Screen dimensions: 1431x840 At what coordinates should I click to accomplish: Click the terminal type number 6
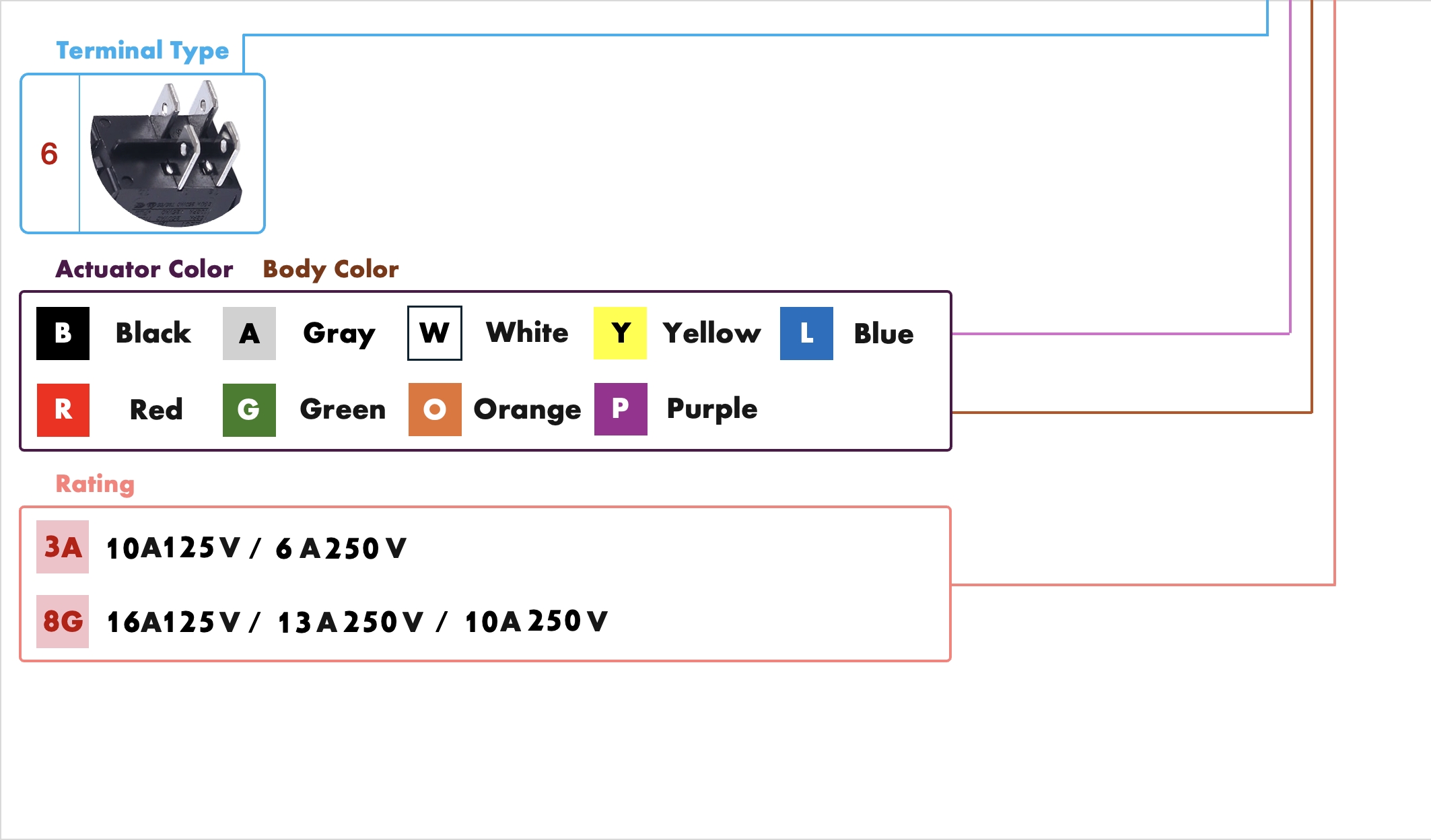pos(49,154)
